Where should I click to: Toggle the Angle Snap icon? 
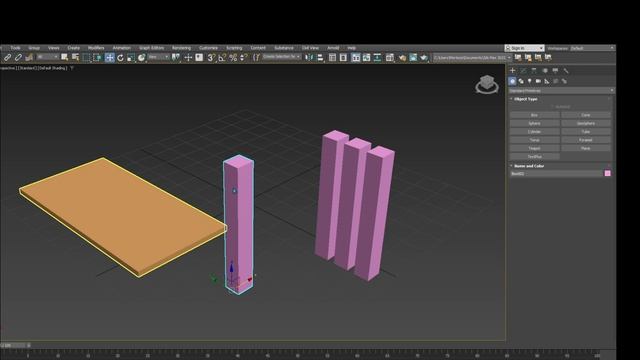point(222,58)
